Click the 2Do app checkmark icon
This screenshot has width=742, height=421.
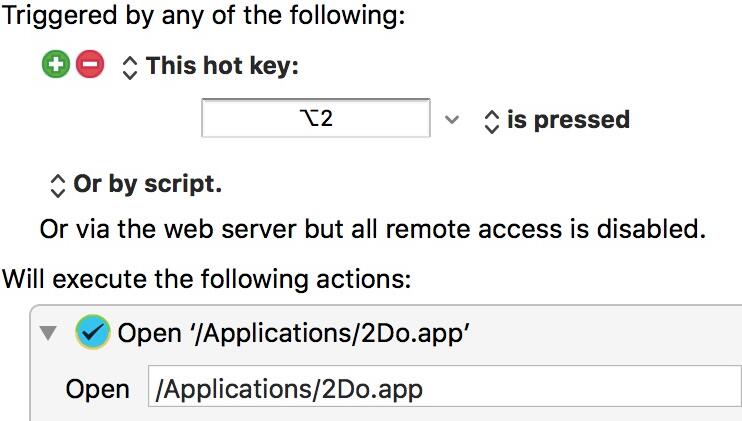[x=93, y=332]
